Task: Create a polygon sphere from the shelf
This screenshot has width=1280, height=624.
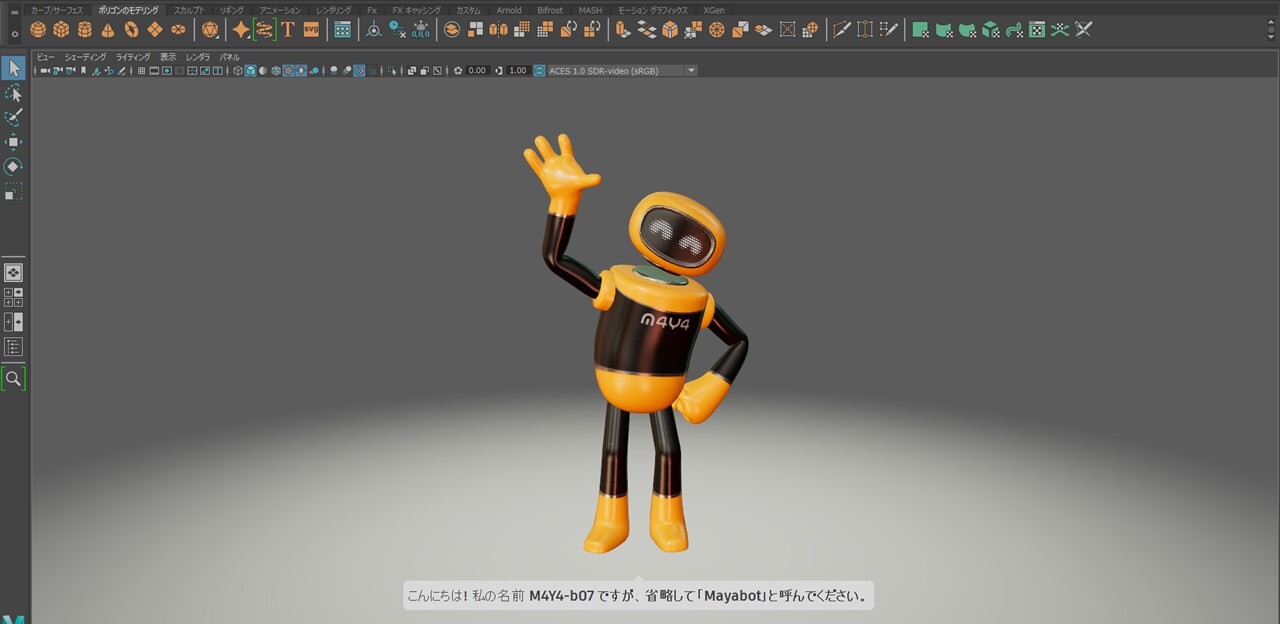Action: [38, 30]
